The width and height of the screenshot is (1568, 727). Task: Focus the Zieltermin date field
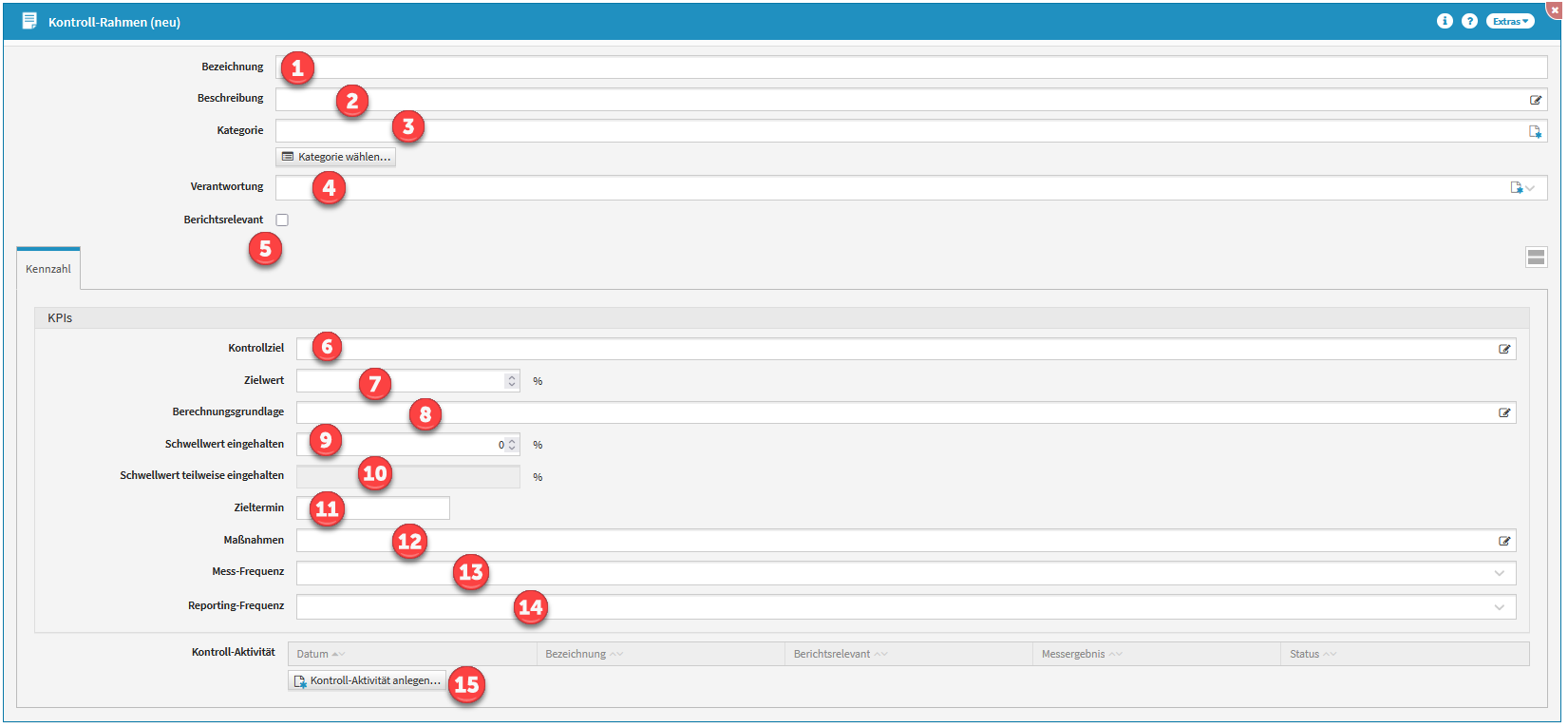click(x=373, y=508)
